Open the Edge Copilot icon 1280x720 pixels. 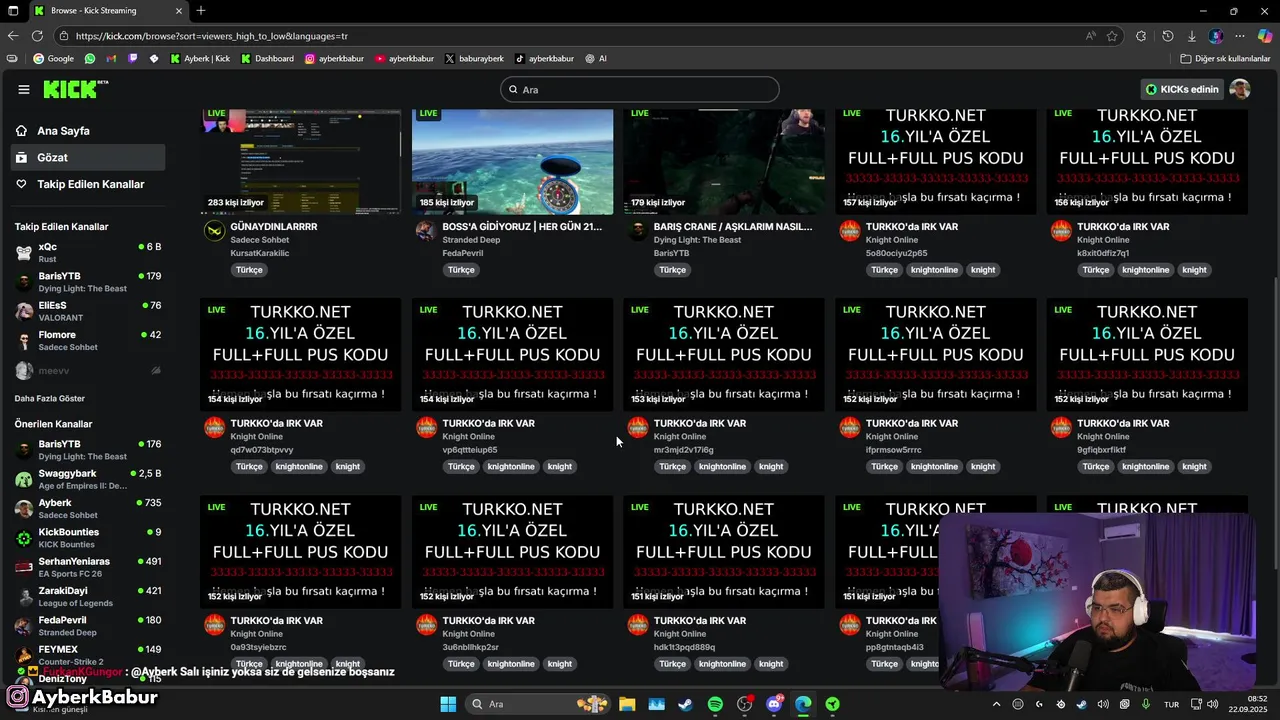pos(1265,36)
